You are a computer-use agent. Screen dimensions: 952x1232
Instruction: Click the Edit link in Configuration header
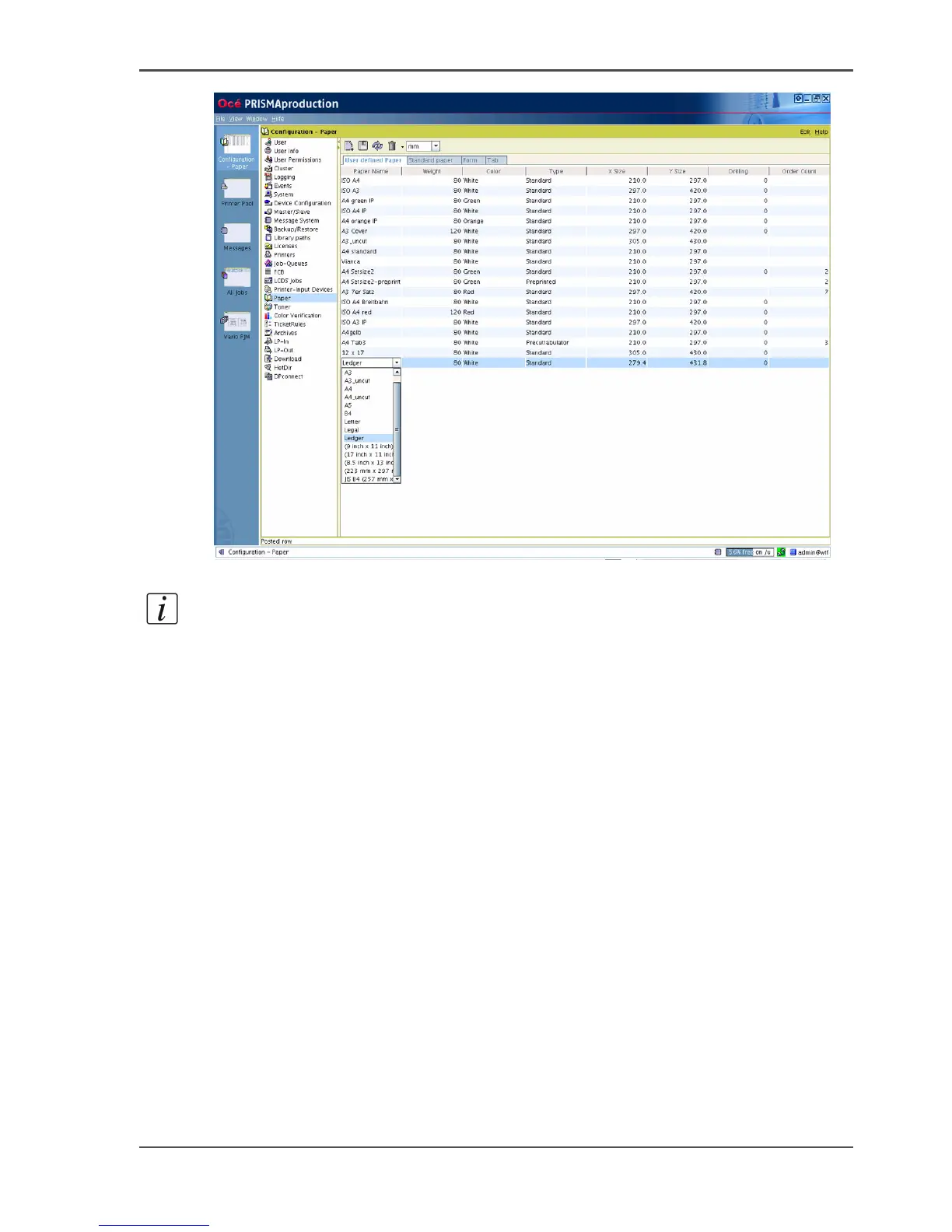pyautogui.click(x=805, y=132)
